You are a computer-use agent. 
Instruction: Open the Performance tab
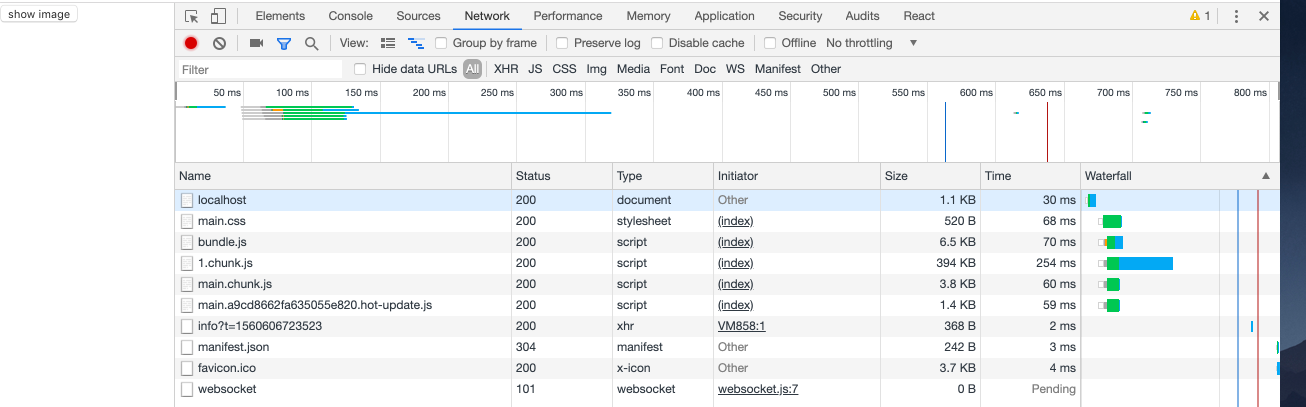pos(568,16)
